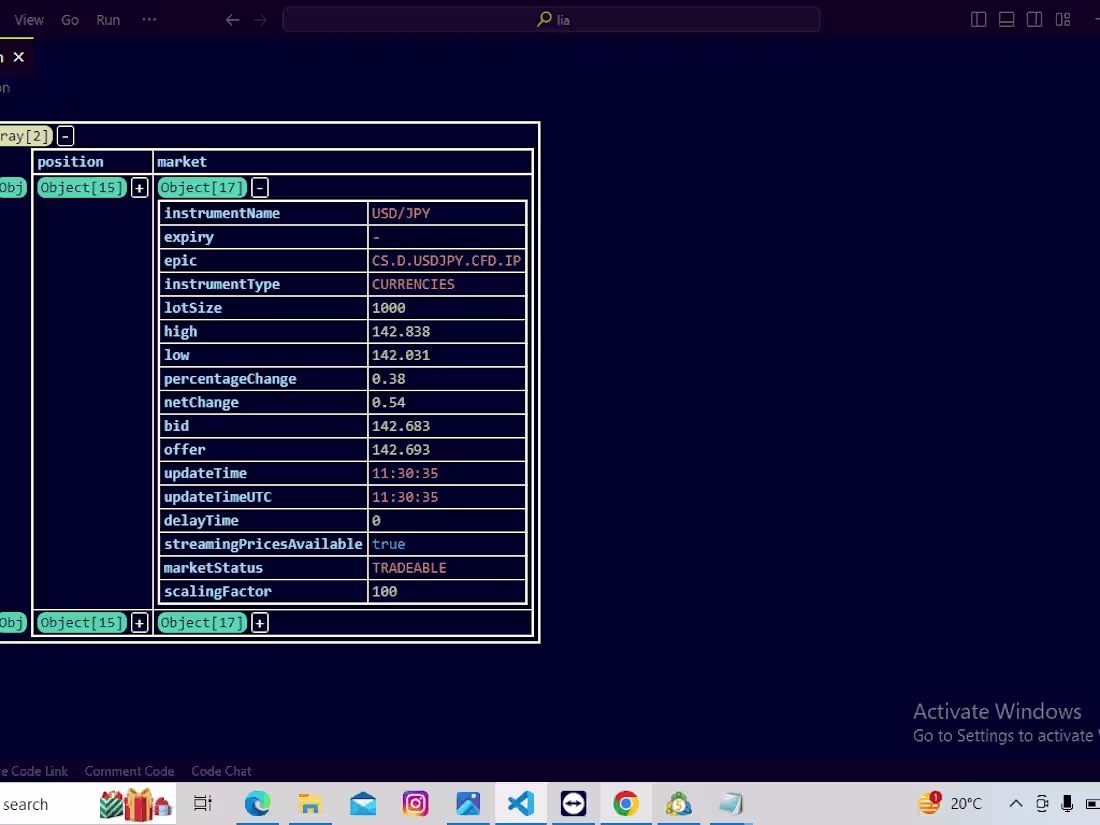This screenshot has width=1100, height=825.
Task: Click the forward navigation arrow
Action: pyautogui.click(x=260, y=19)
